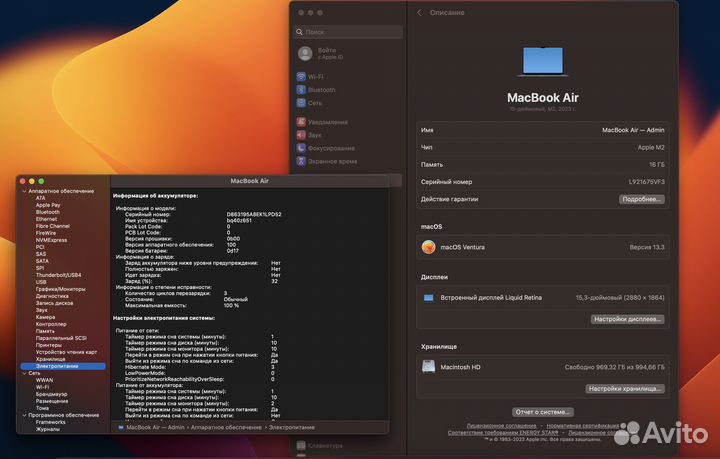Select WWAN under Сеть
Screen dimensions: 720x459
pos(44,380)
